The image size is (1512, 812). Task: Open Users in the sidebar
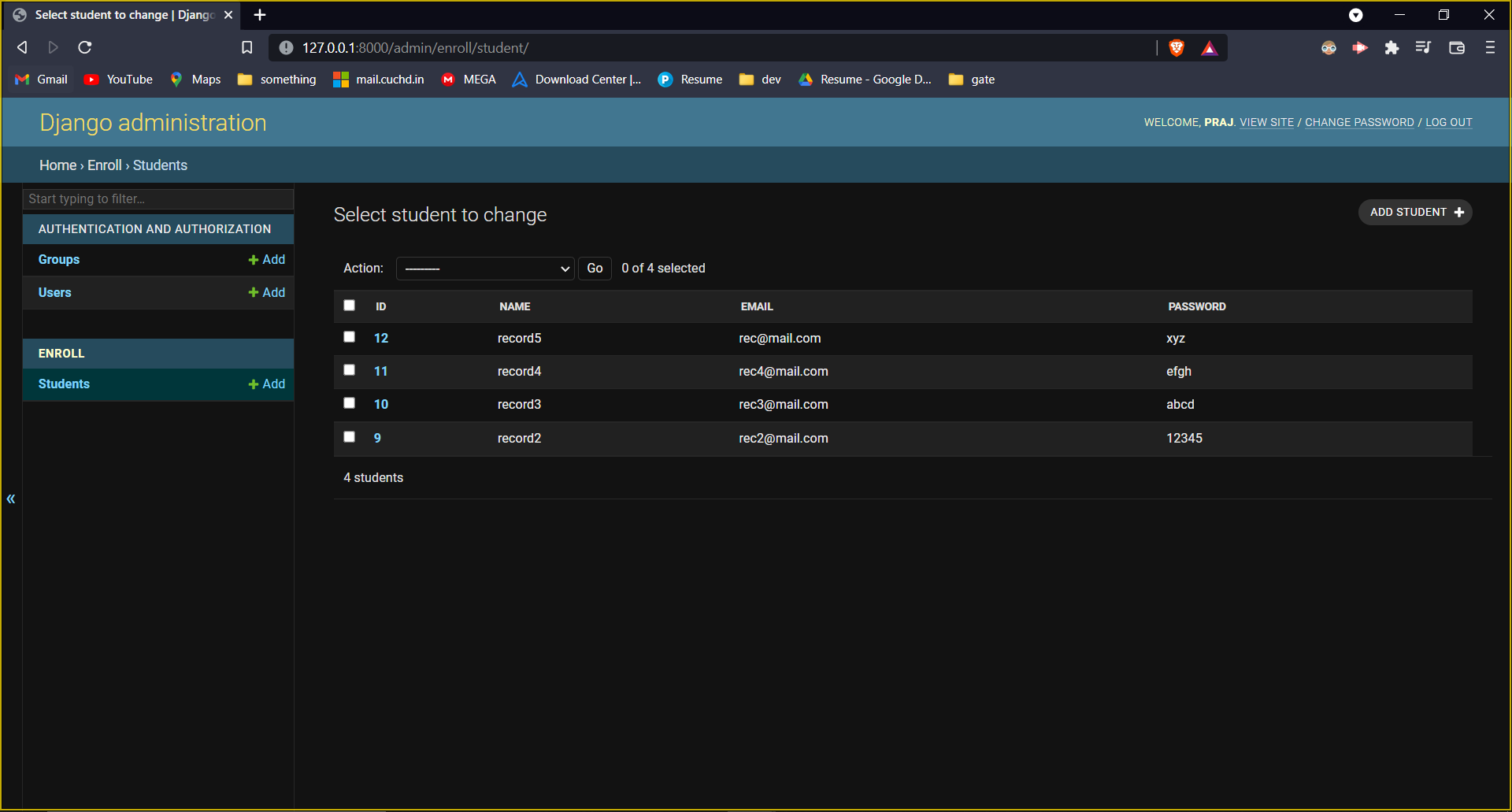(55, 292)
